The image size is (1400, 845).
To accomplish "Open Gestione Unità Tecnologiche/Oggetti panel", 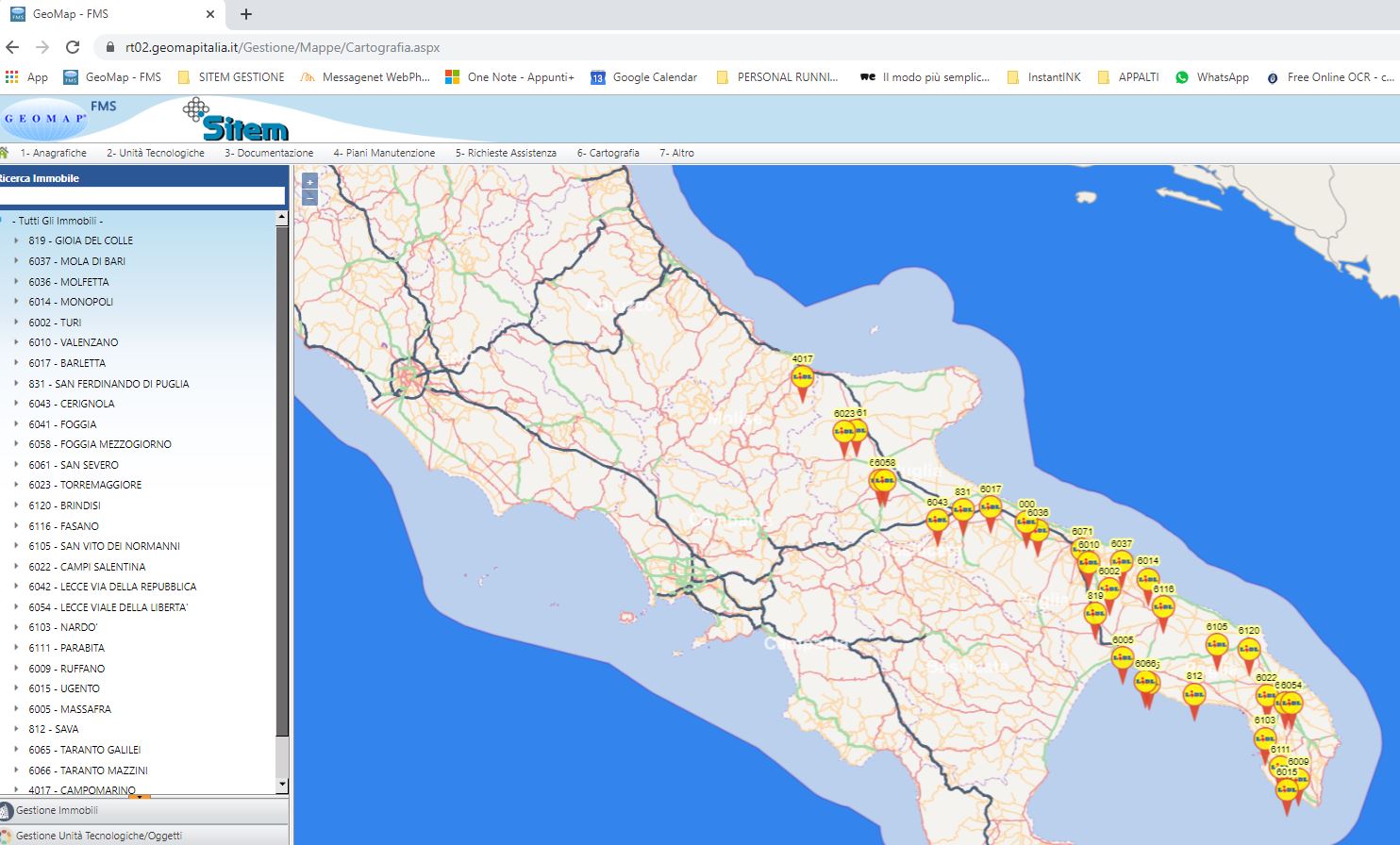I will click(x=144, y=835).
